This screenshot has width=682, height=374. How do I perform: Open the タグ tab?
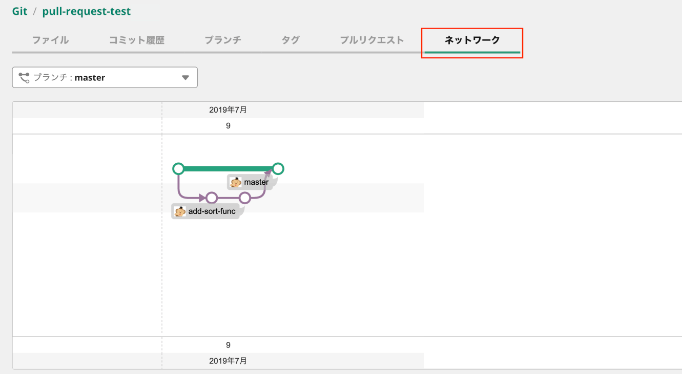click(x=290, y=40)
